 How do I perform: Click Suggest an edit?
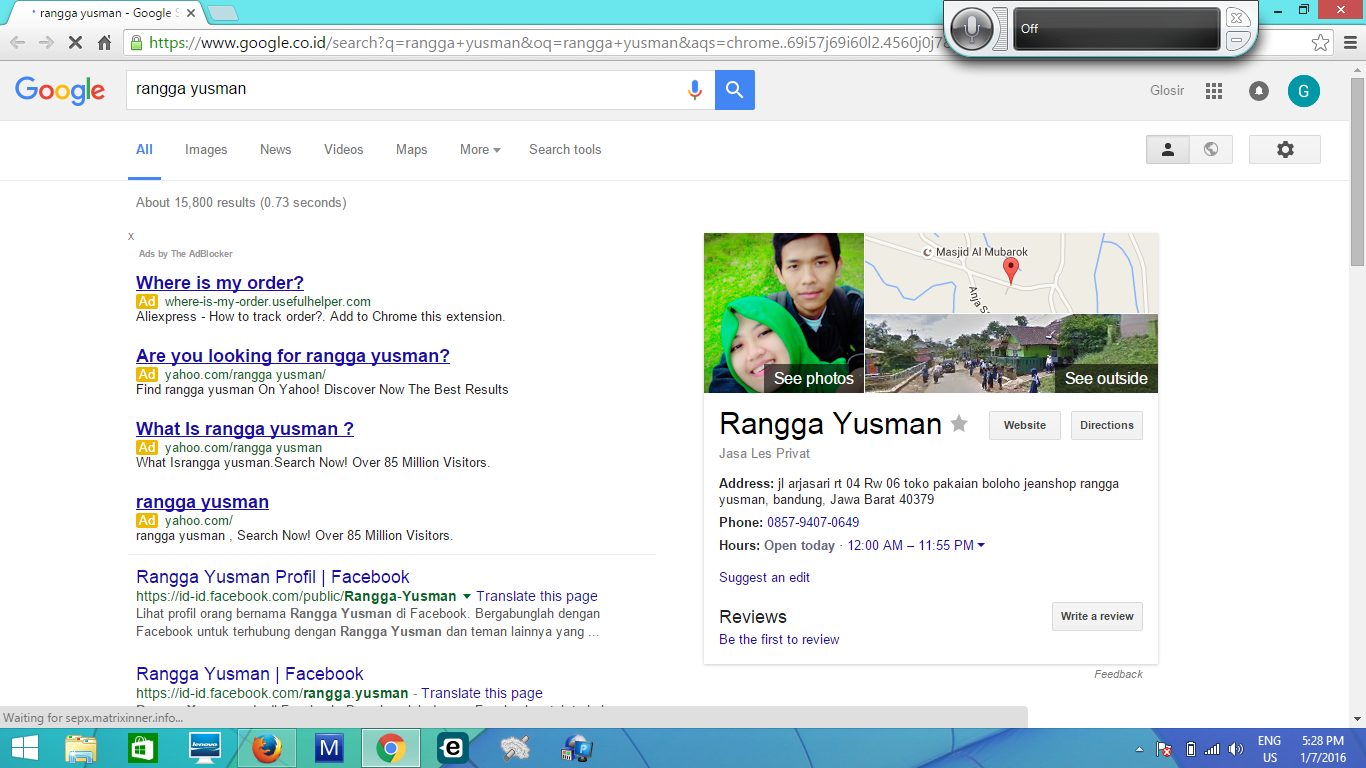(764, 578)
